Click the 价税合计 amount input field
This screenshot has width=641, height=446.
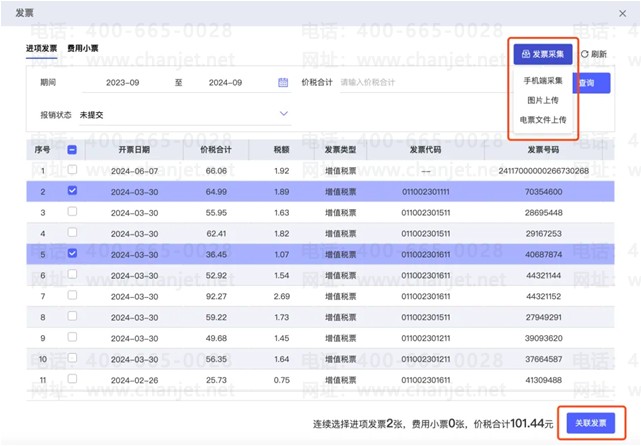[x=400, y=82]
